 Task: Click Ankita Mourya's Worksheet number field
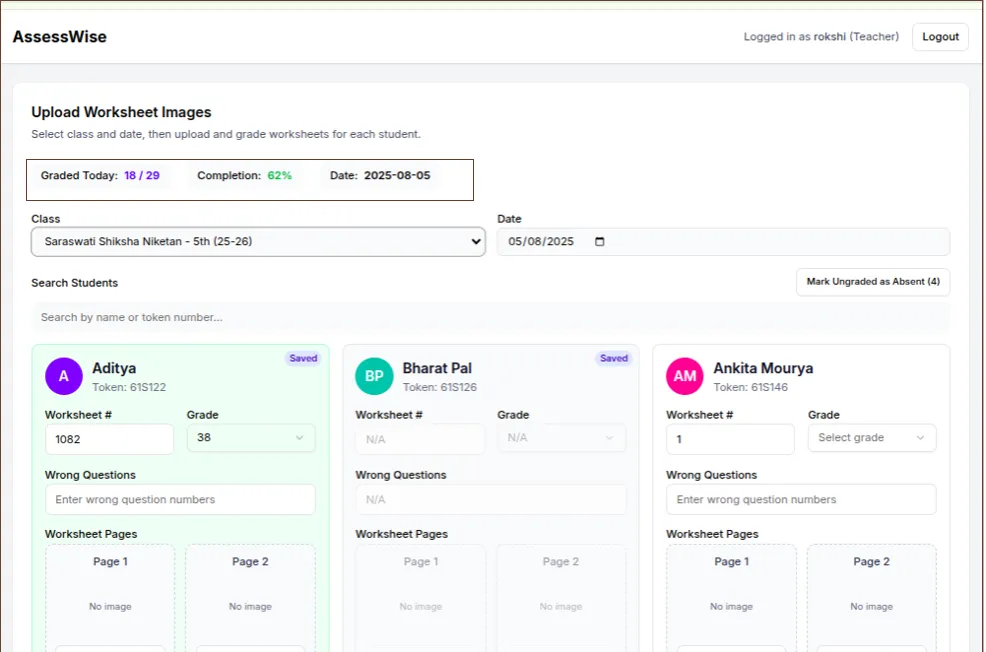[730, 439]
